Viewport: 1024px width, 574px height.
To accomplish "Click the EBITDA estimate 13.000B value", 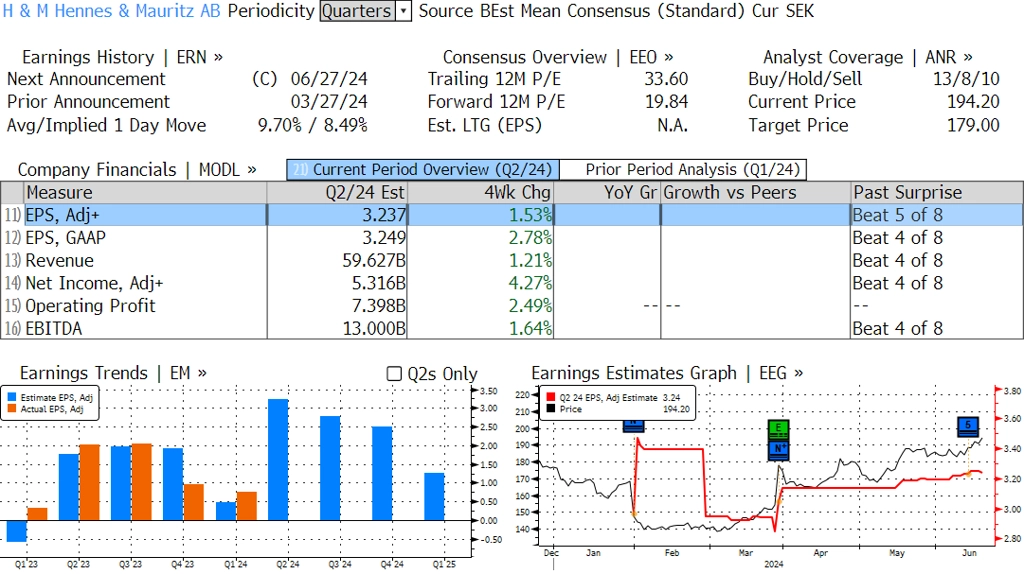I will pyautogui.click(x=374, y=328).
